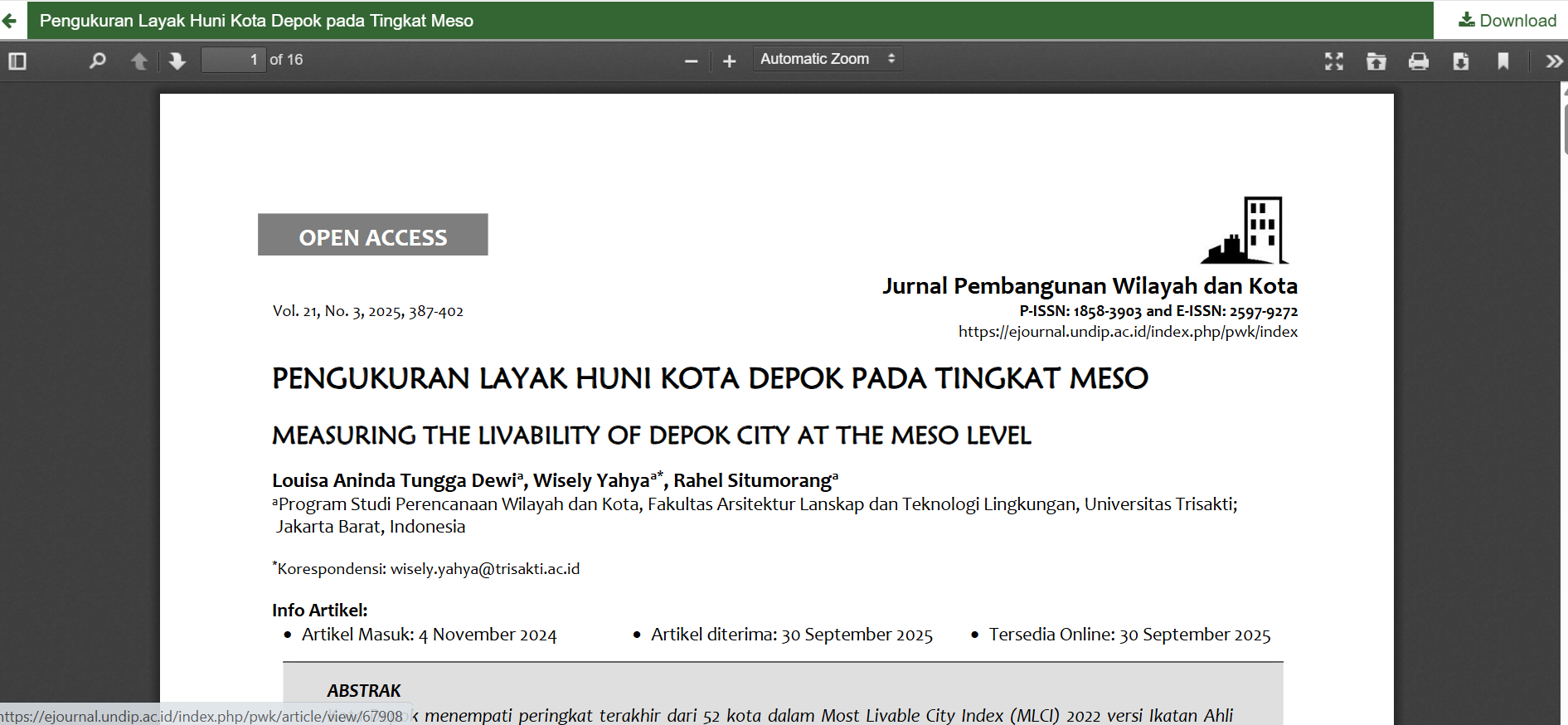Zoom out of the PDF document
Image resolution: width=1568 pixels, height=725 pixels.
(x=691, y=61)
